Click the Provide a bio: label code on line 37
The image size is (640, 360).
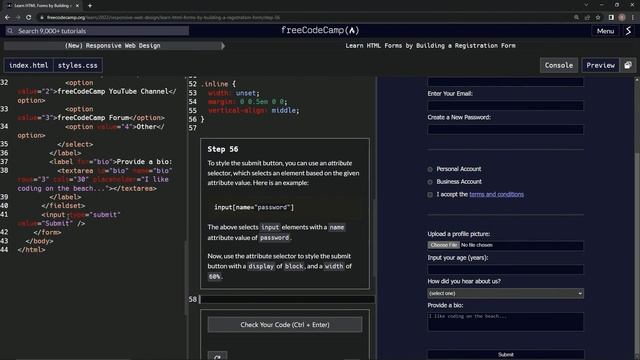point(111,161)
